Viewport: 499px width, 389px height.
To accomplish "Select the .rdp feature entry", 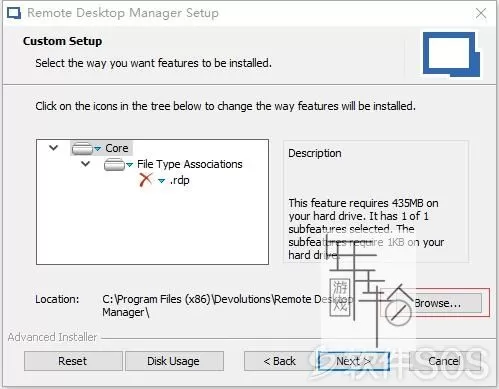I will 180,180.
